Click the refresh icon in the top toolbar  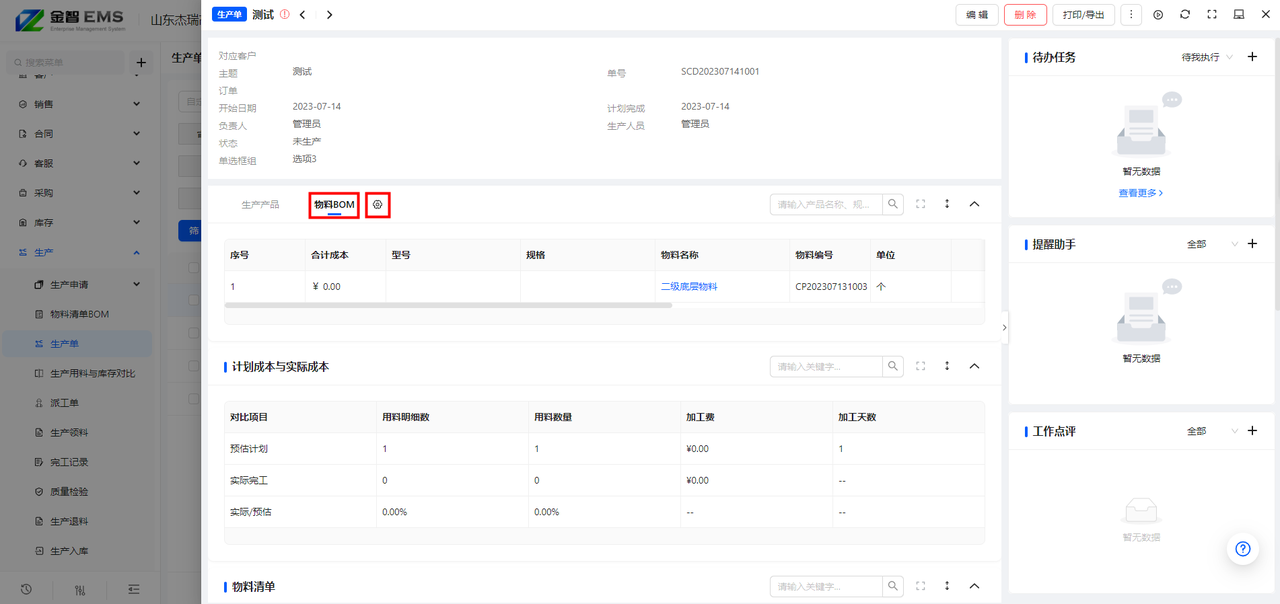[x=1185, y=15]
